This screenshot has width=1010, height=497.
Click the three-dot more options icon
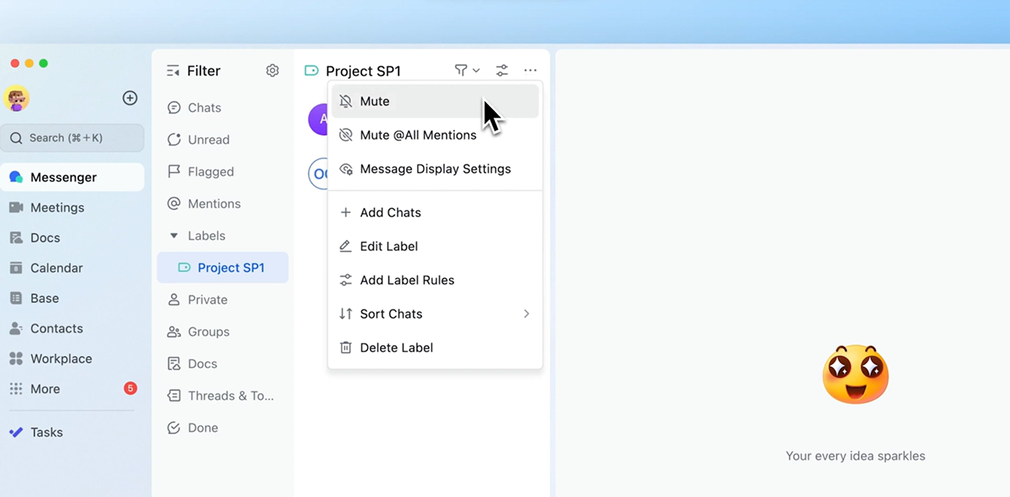pyautogui.click(x=530, y=70)
